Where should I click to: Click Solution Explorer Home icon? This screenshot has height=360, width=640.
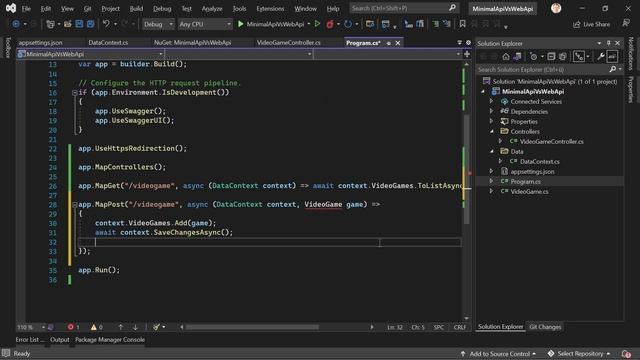pos(506,57)
